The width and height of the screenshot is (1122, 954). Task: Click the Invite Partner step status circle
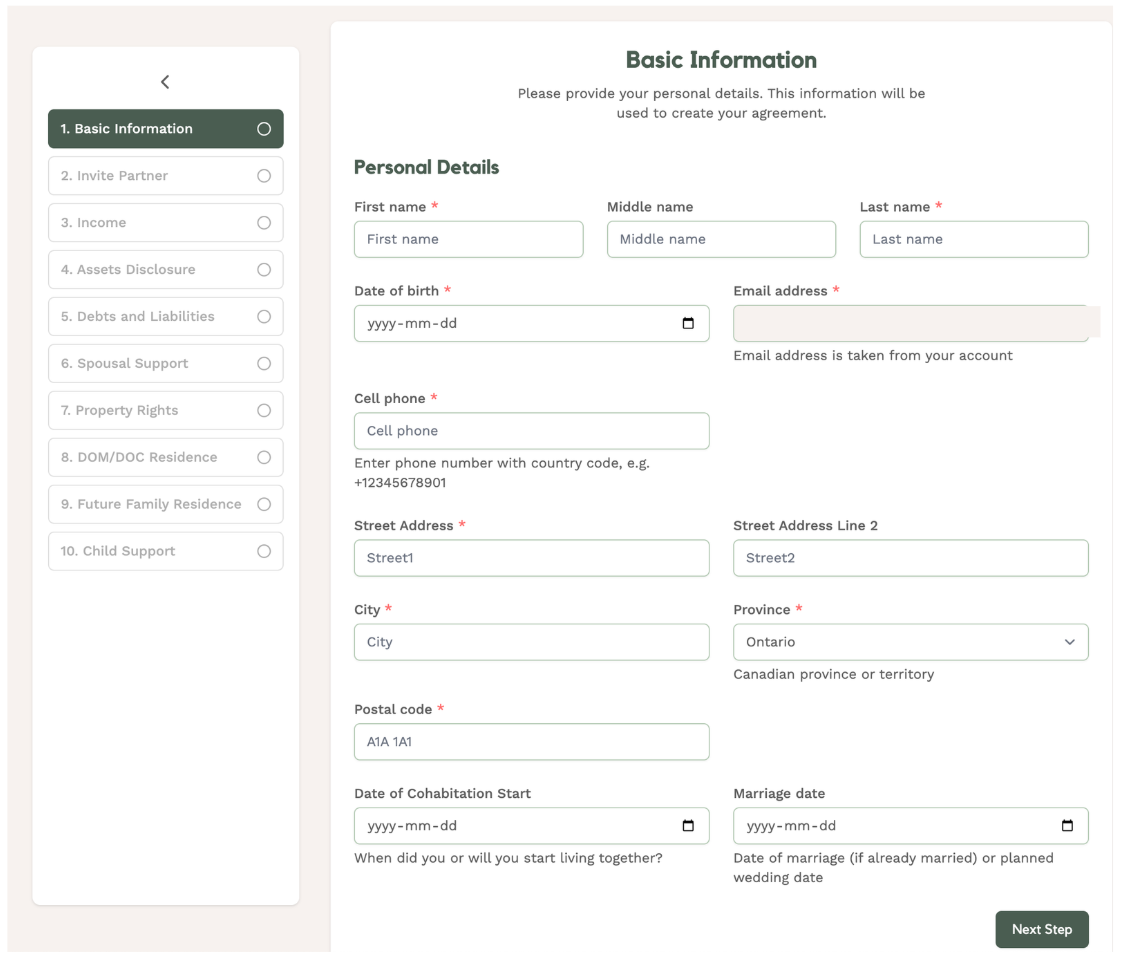(264, 176)
